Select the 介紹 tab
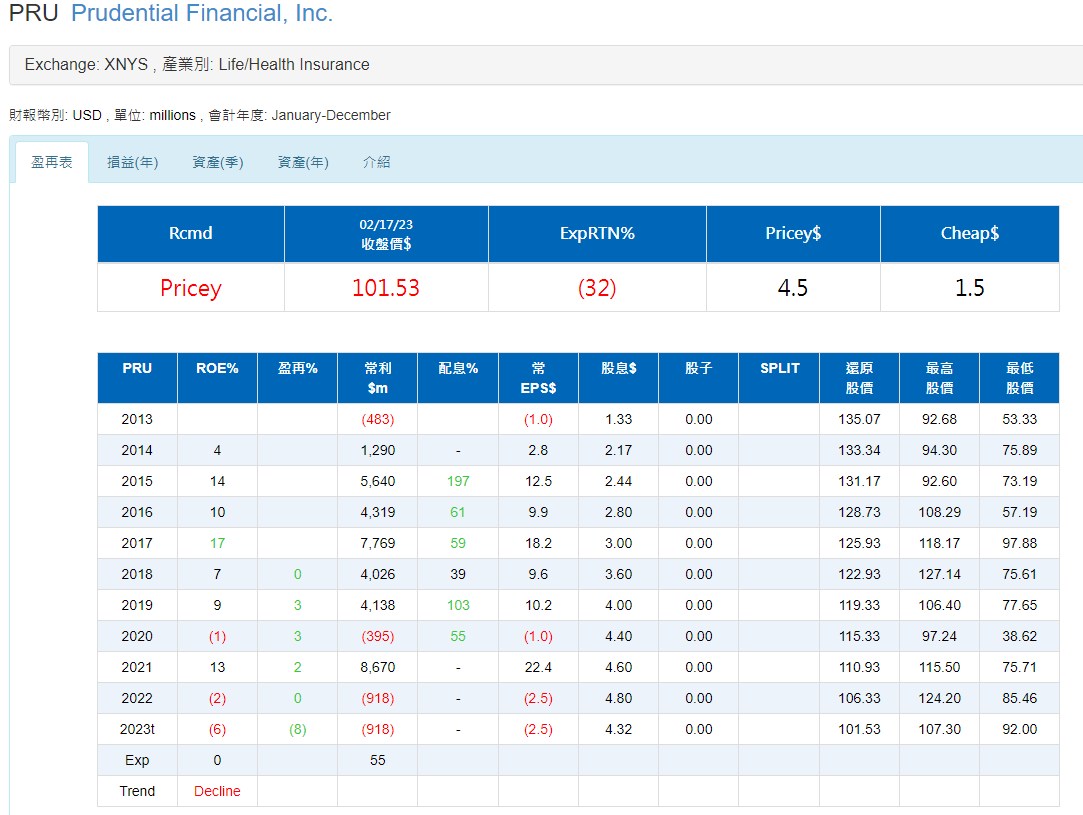Viewport: 1083px width, 815px height. [x=377, y=162]
